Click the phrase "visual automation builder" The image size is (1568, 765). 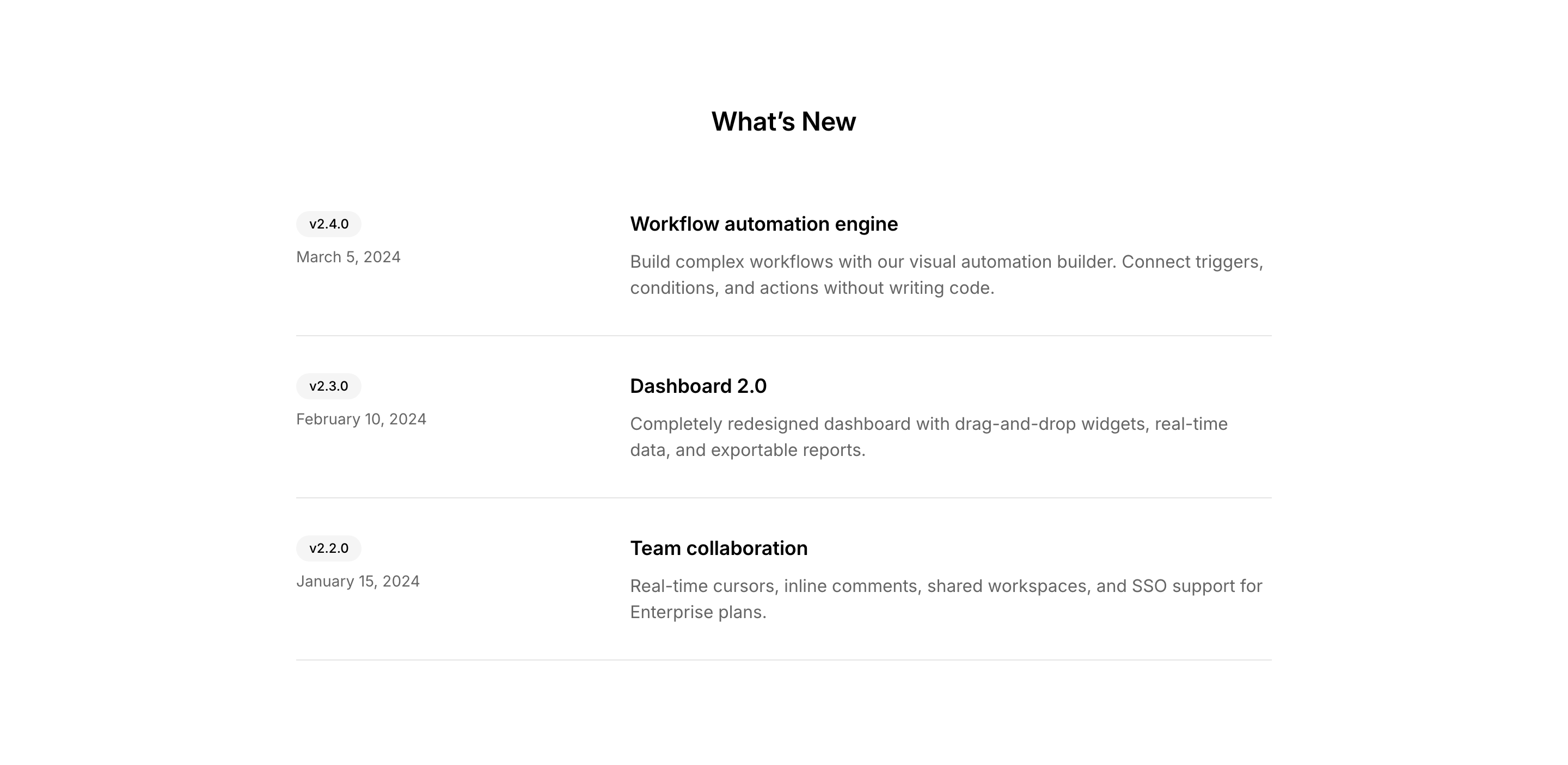(x=1012, y=262)
